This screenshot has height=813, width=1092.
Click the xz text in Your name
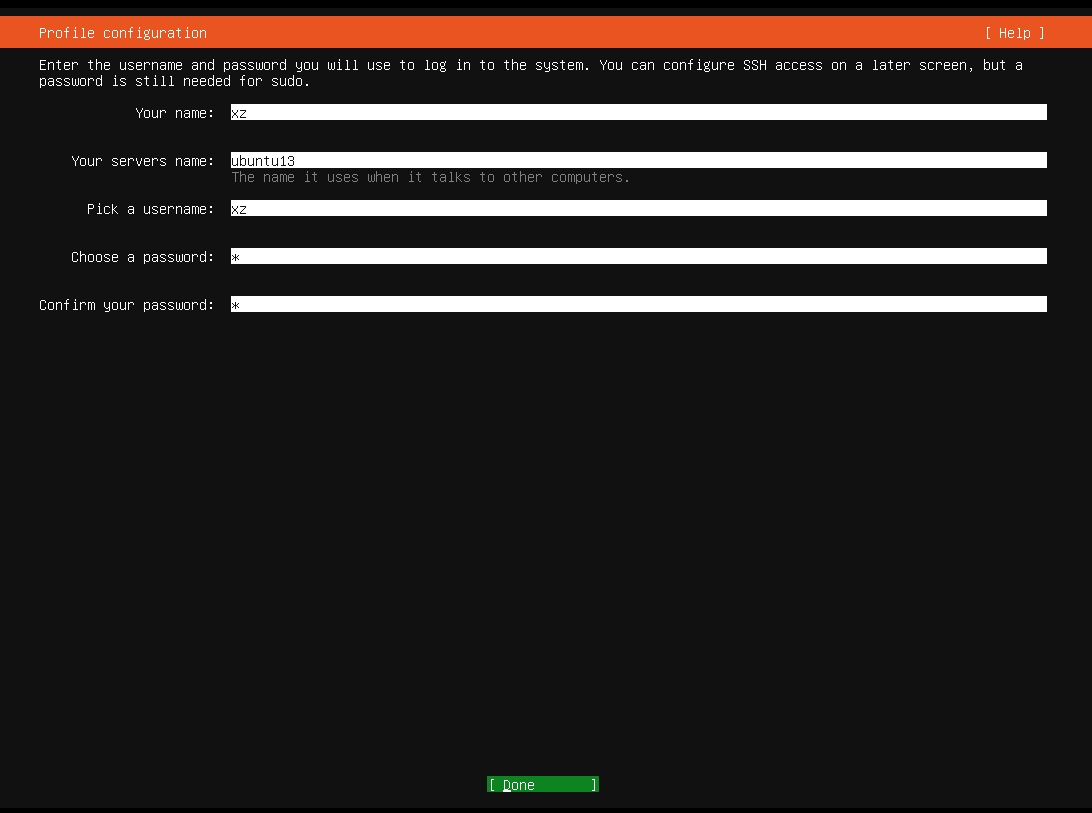tap(239, 113)
